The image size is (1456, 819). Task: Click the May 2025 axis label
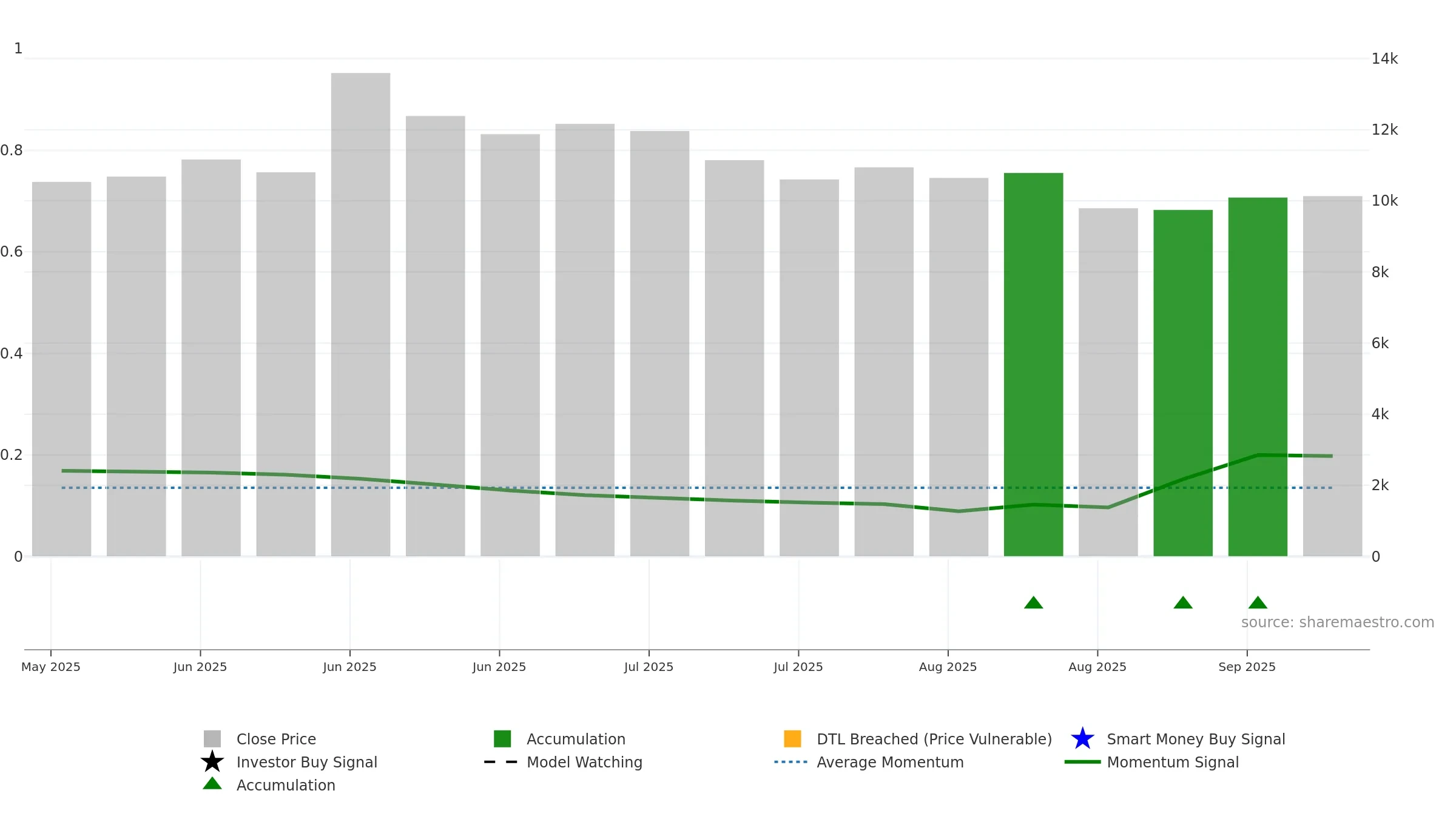51,667
